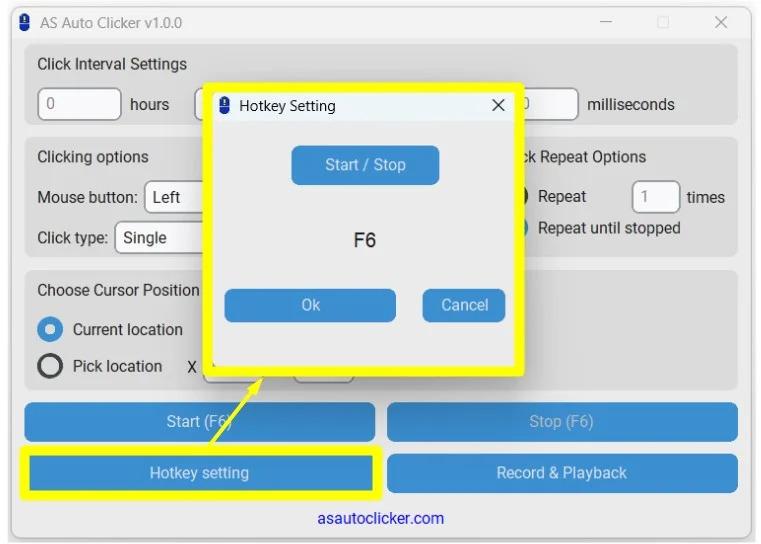The height and width of the screenshot is (544, 761).
Task: Confirm the hotkey with Ok
Action: click(310, 305)
